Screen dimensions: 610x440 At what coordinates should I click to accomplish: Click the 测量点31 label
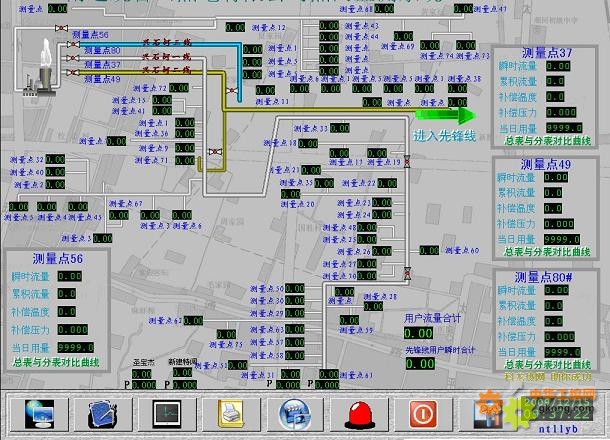point(258,375)
